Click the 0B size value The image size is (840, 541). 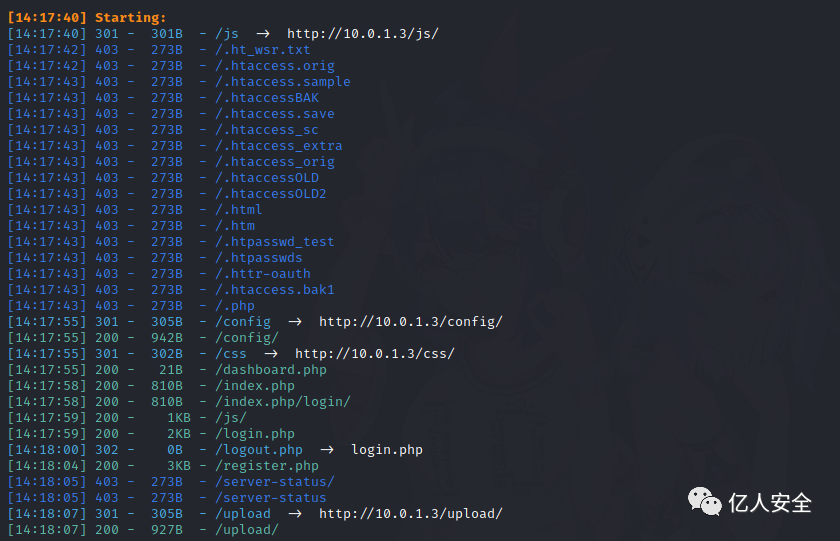pyautogui.click(x=175, y=450)
